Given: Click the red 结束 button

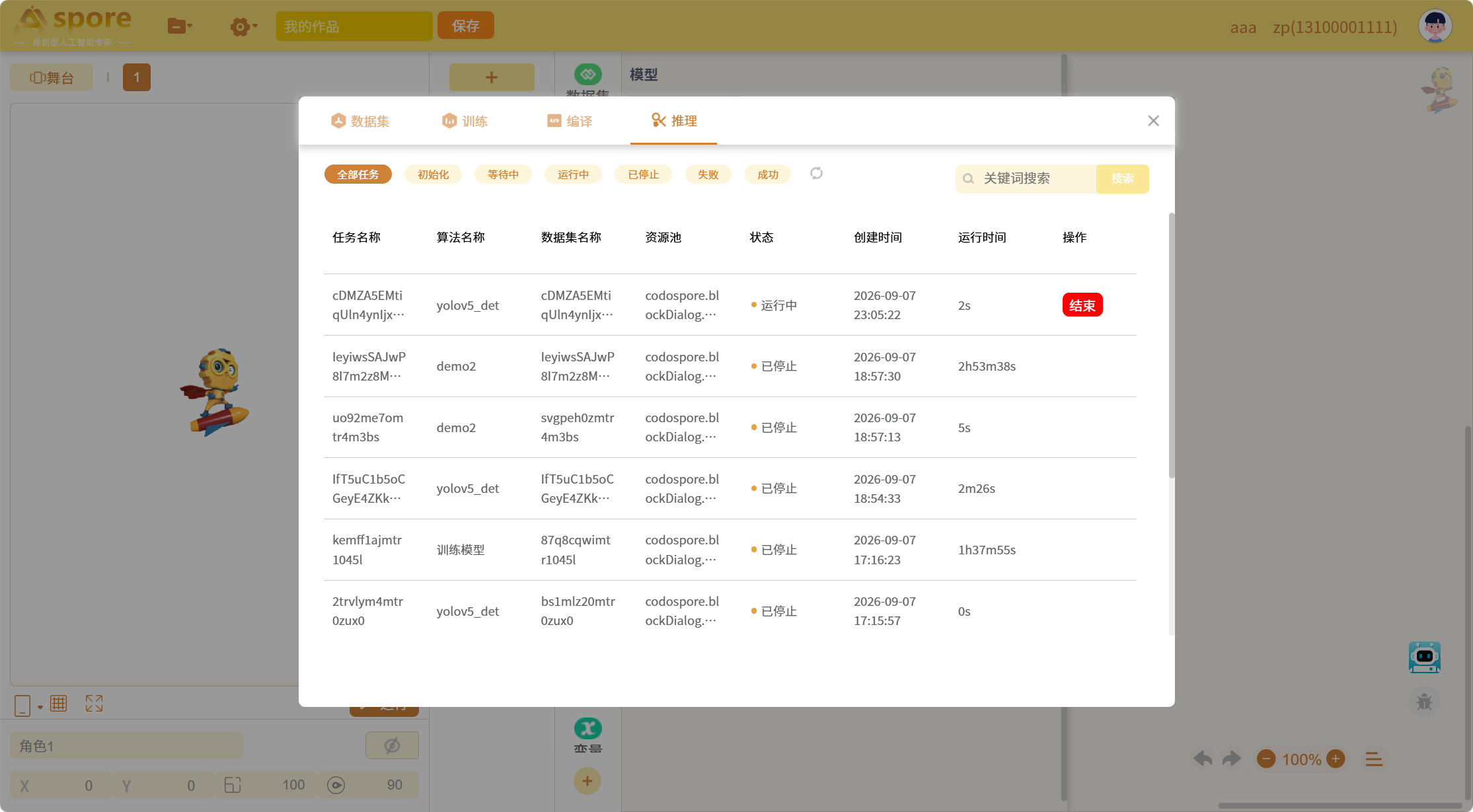Looking at the screenshot, I should tap(1082, 305).
